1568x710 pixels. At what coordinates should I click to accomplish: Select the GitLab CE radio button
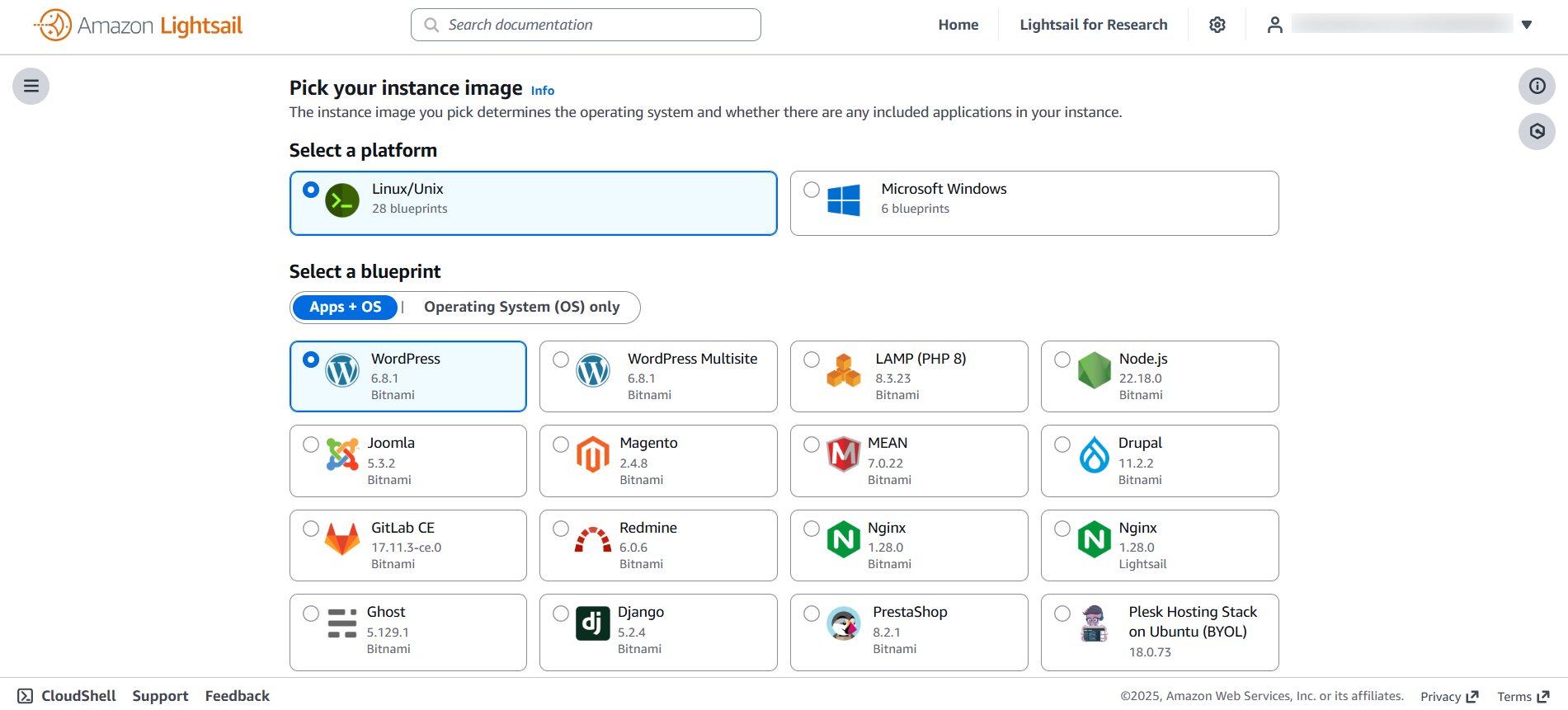pos(311,529)
